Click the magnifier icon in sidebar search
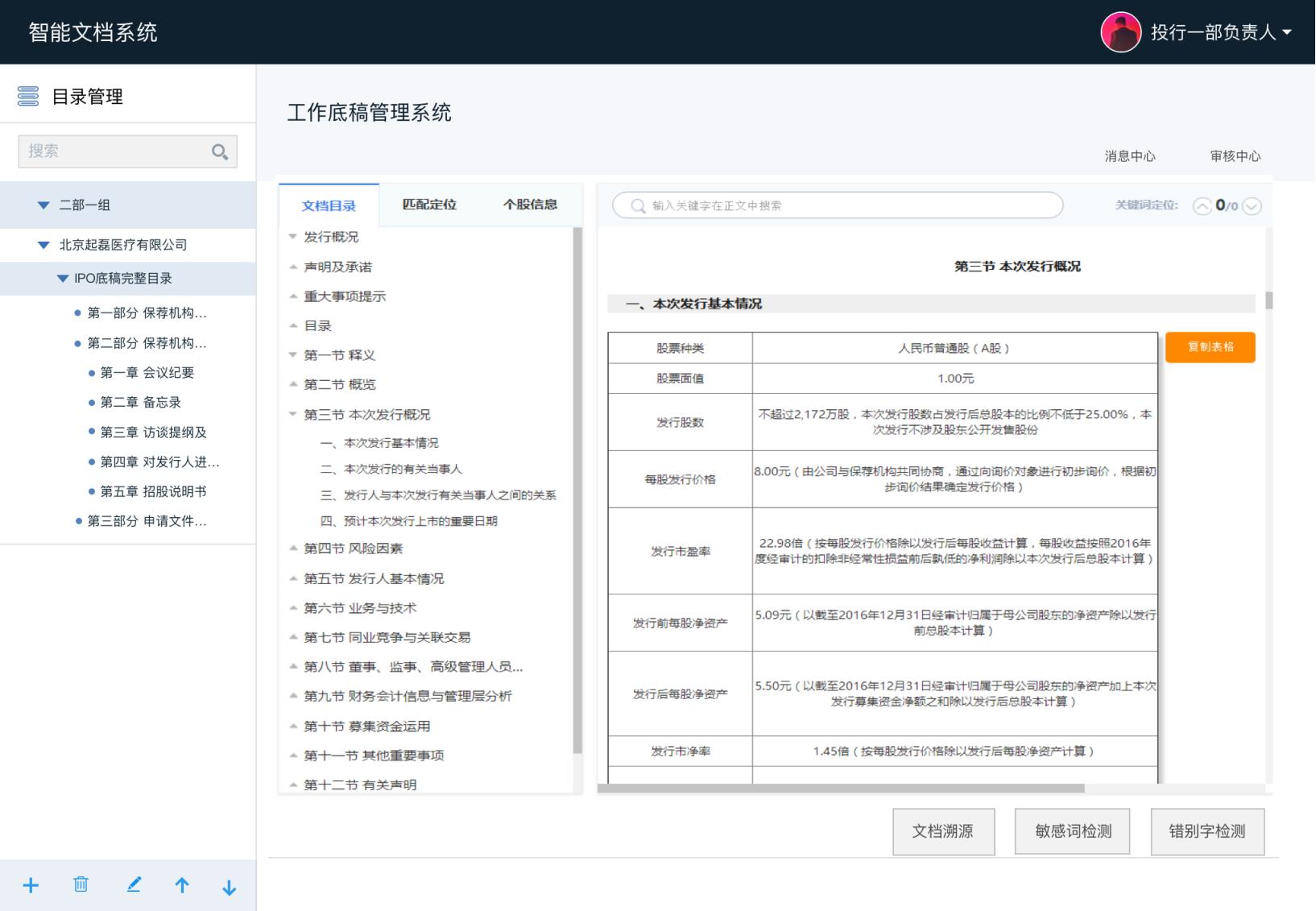This screenshot has height=911, width=1316. [219, 151]
